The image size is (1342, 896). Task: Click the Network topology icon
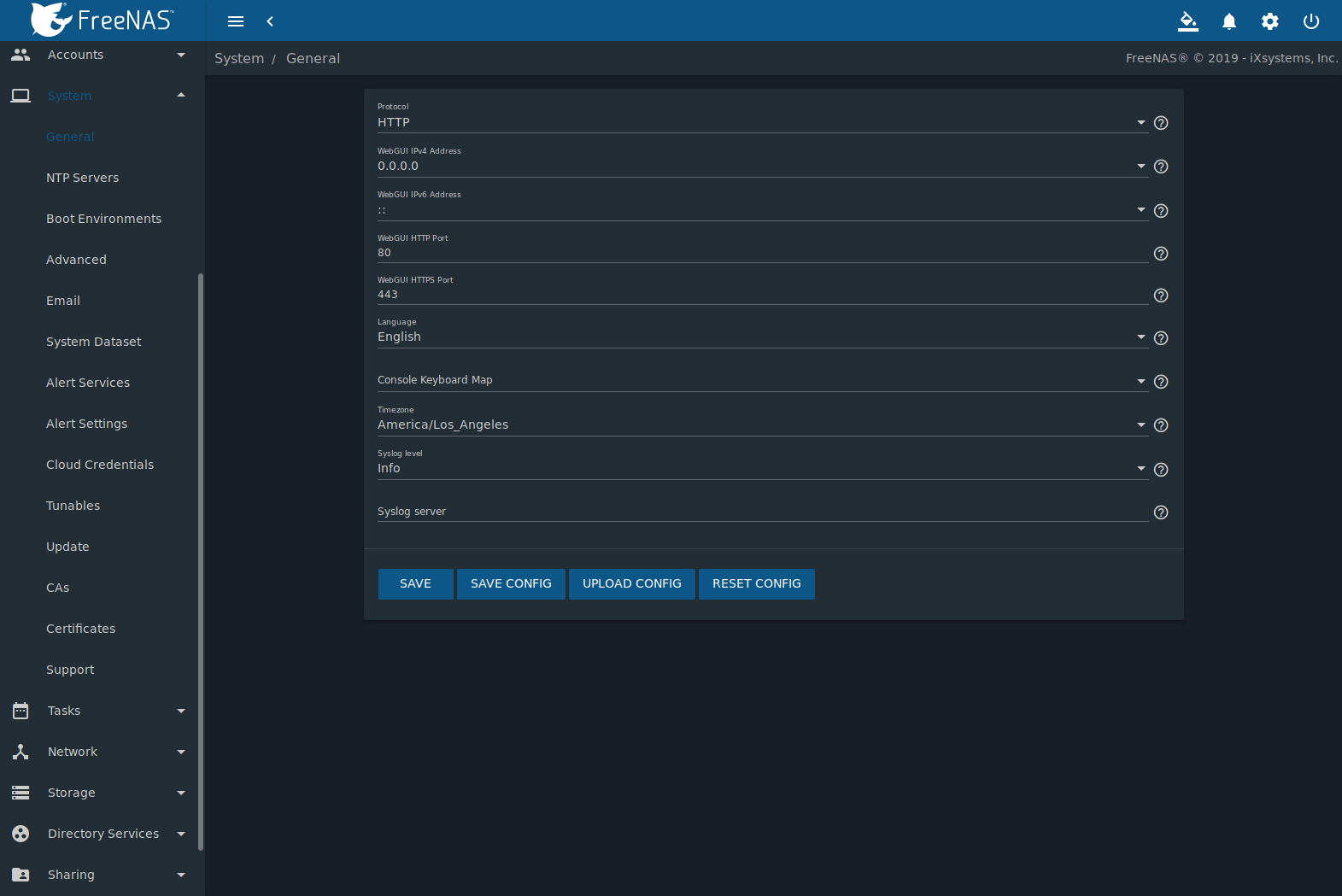pyautogui.click(x=21, y=752)
